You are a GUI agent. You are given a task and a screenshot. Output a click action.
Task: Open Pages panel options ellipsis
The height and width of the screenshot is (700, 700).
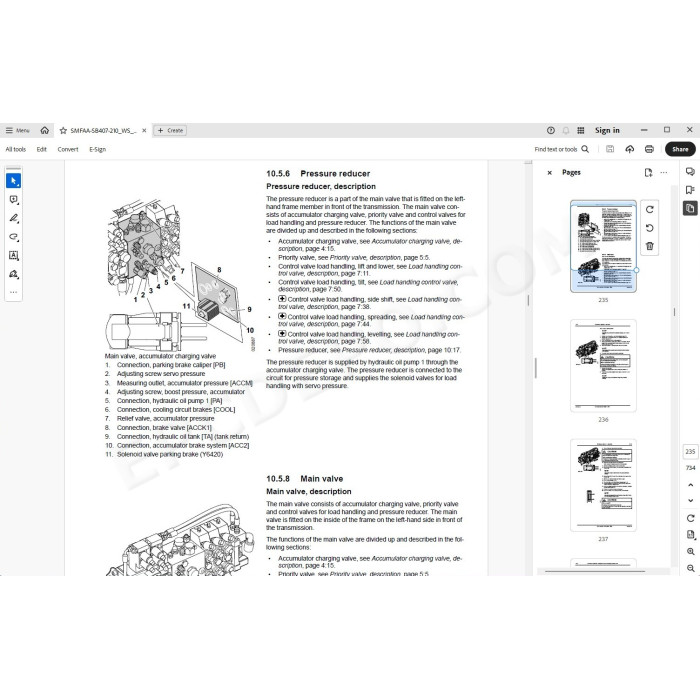tap(664, 173)
